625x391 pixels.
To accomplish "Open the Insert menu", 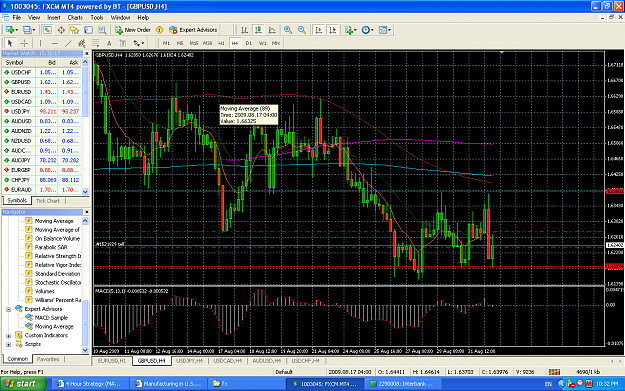I will pyautogui.click(x=53, y=18).
